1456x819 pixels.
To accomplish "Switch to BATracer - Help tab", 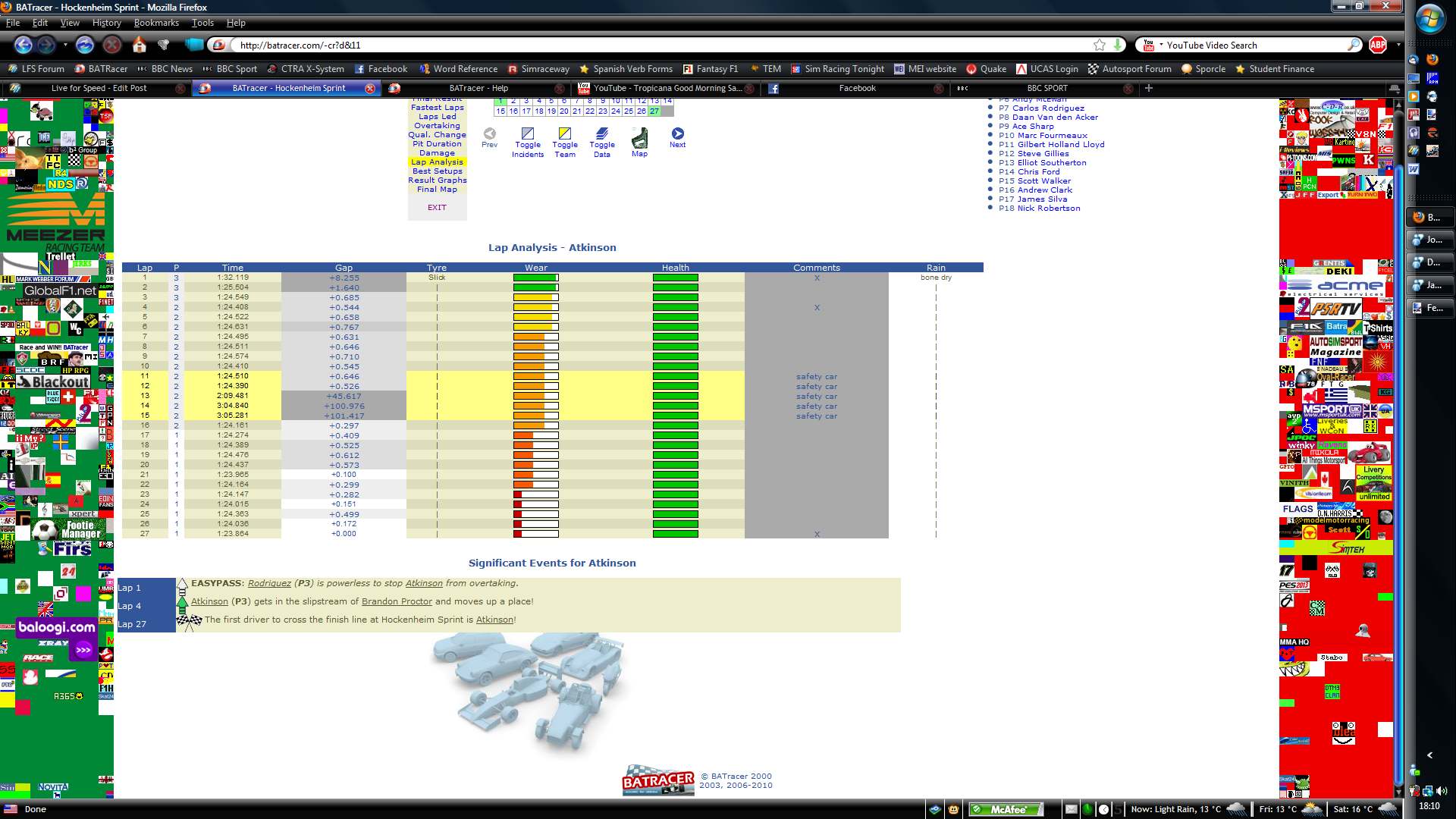I will (x=478, y=89).
